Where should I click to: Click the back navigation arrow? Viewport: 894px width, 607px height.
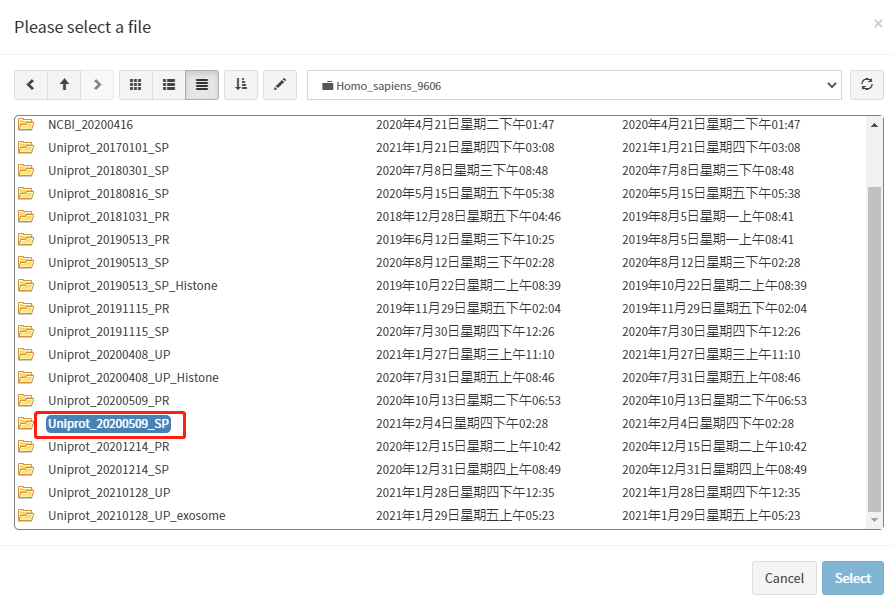tap(31, 85)
